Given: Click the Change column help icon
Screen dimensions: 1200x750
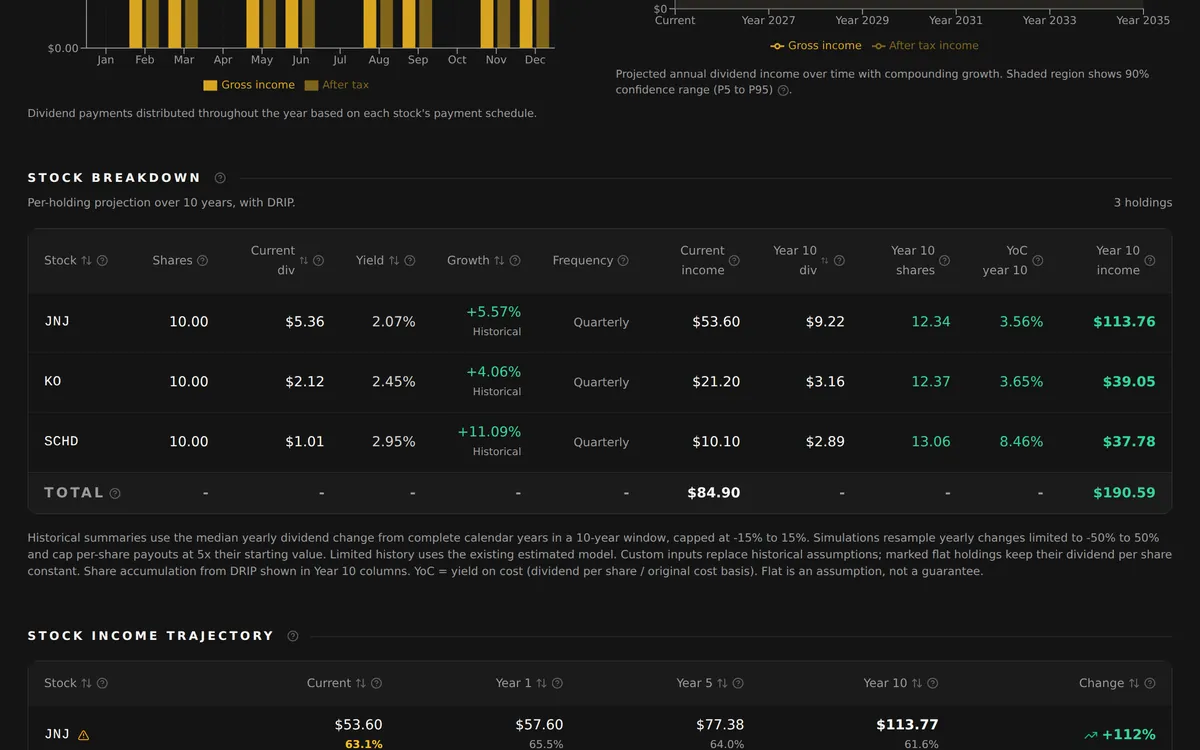Looking at the screenshot, I should (1149, 684).
